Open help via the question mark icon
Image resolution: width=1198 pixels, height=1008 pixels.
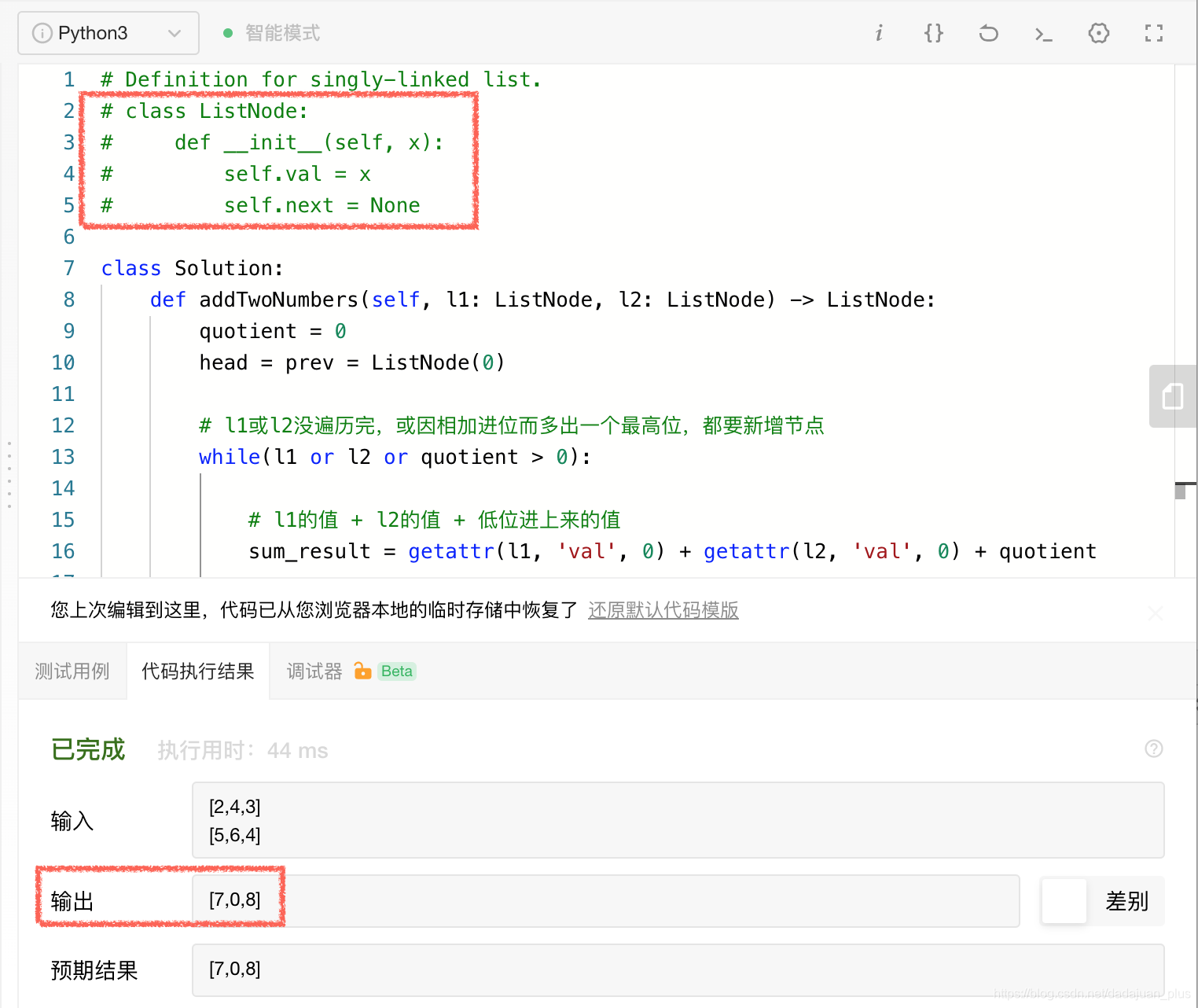point(1153,749)
